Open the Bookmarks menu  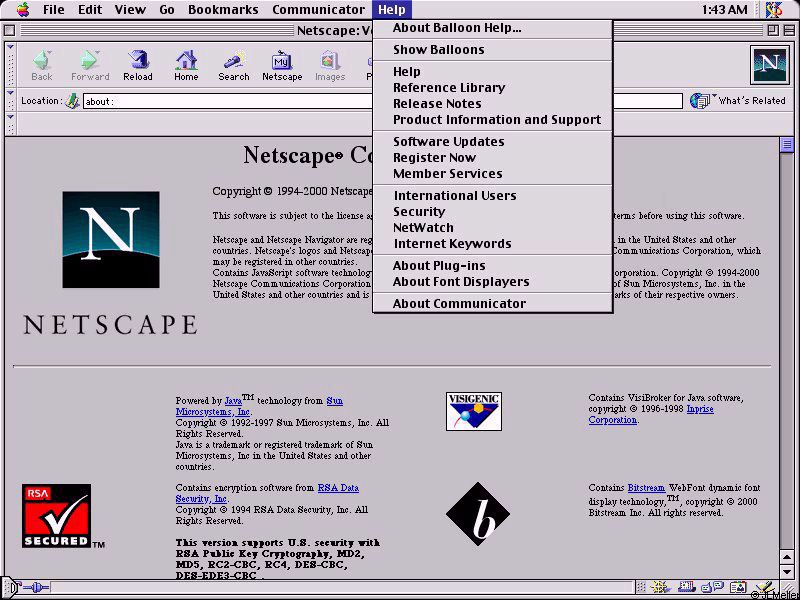pos(223,9)
